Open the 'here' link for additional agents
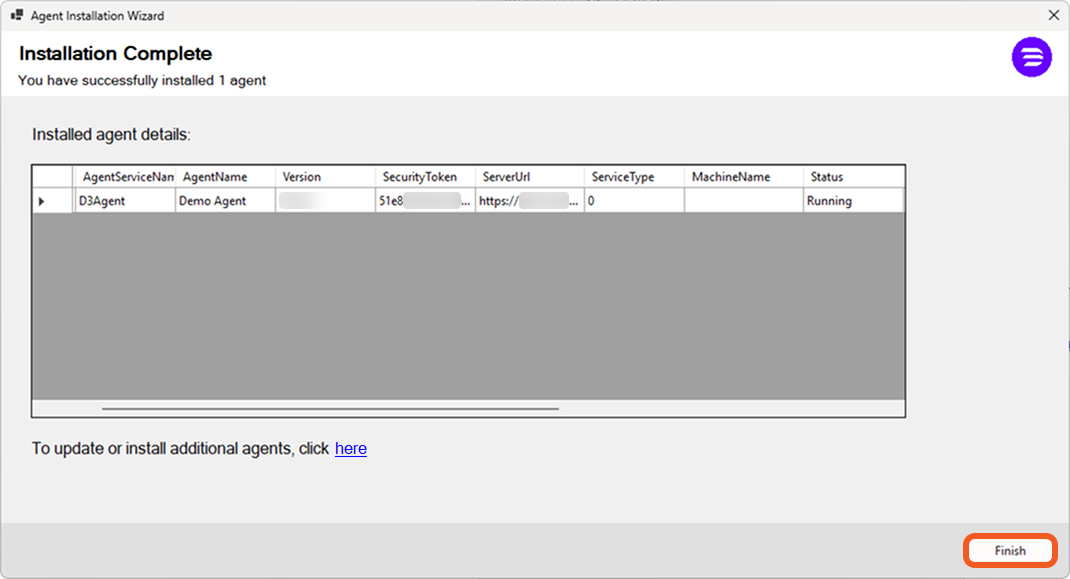Image resolution: width=1070 pixels, height=579 pixels. [x=351, y=449]
